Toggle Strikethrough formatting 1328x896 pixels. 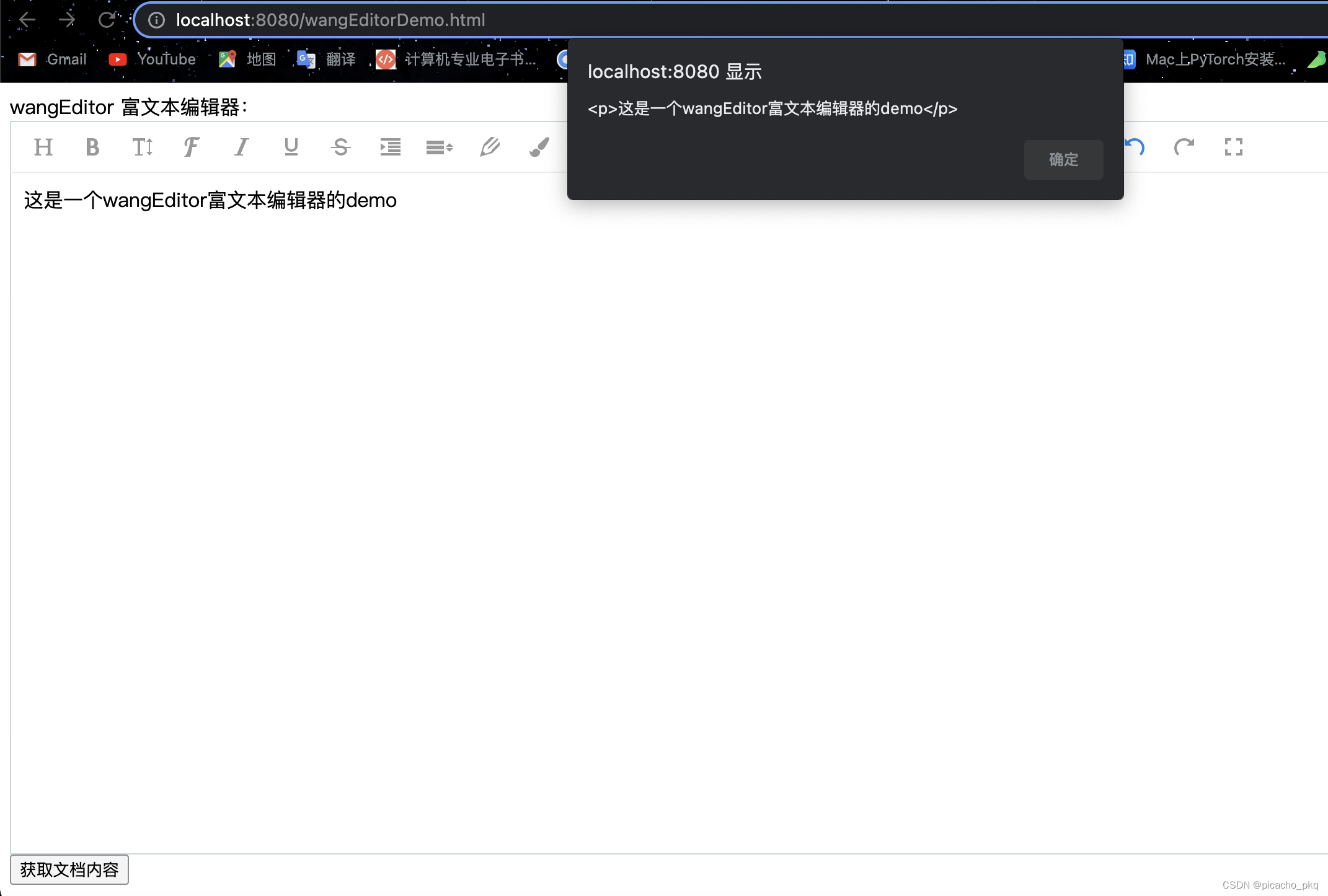340,147
